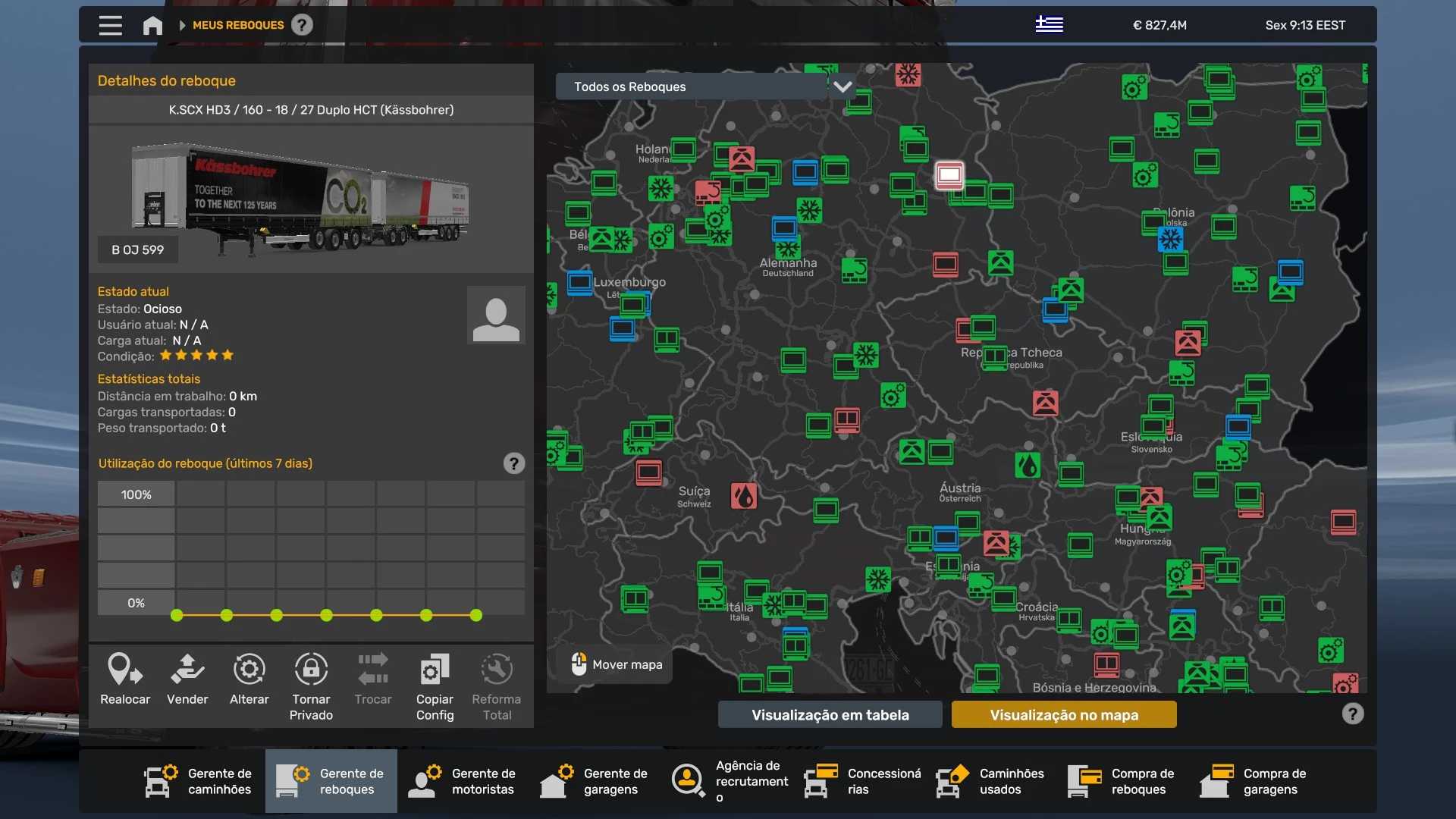The image size is (1456, 819).
Task: Click the Greek flag icon
Action: [x=1049, y=25]
